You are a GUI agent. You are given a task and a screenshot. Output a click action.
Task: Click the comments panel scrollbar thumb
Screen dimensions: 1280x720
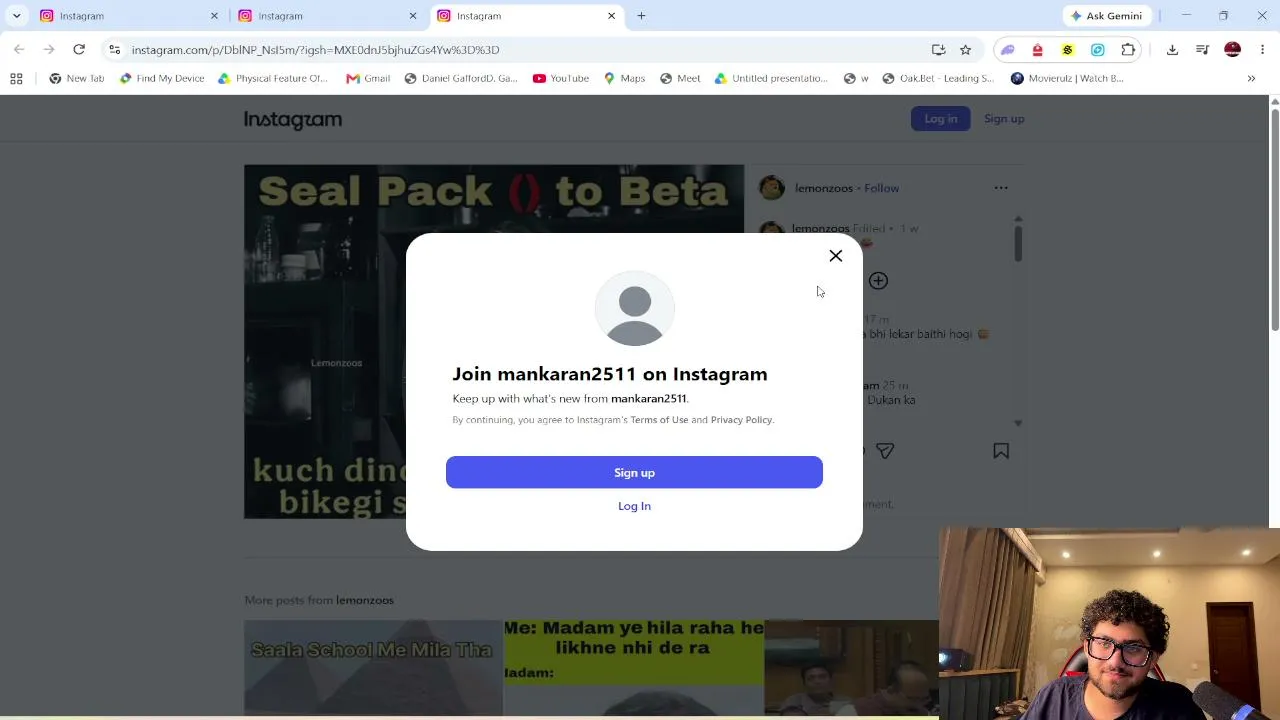[1018, 243]
